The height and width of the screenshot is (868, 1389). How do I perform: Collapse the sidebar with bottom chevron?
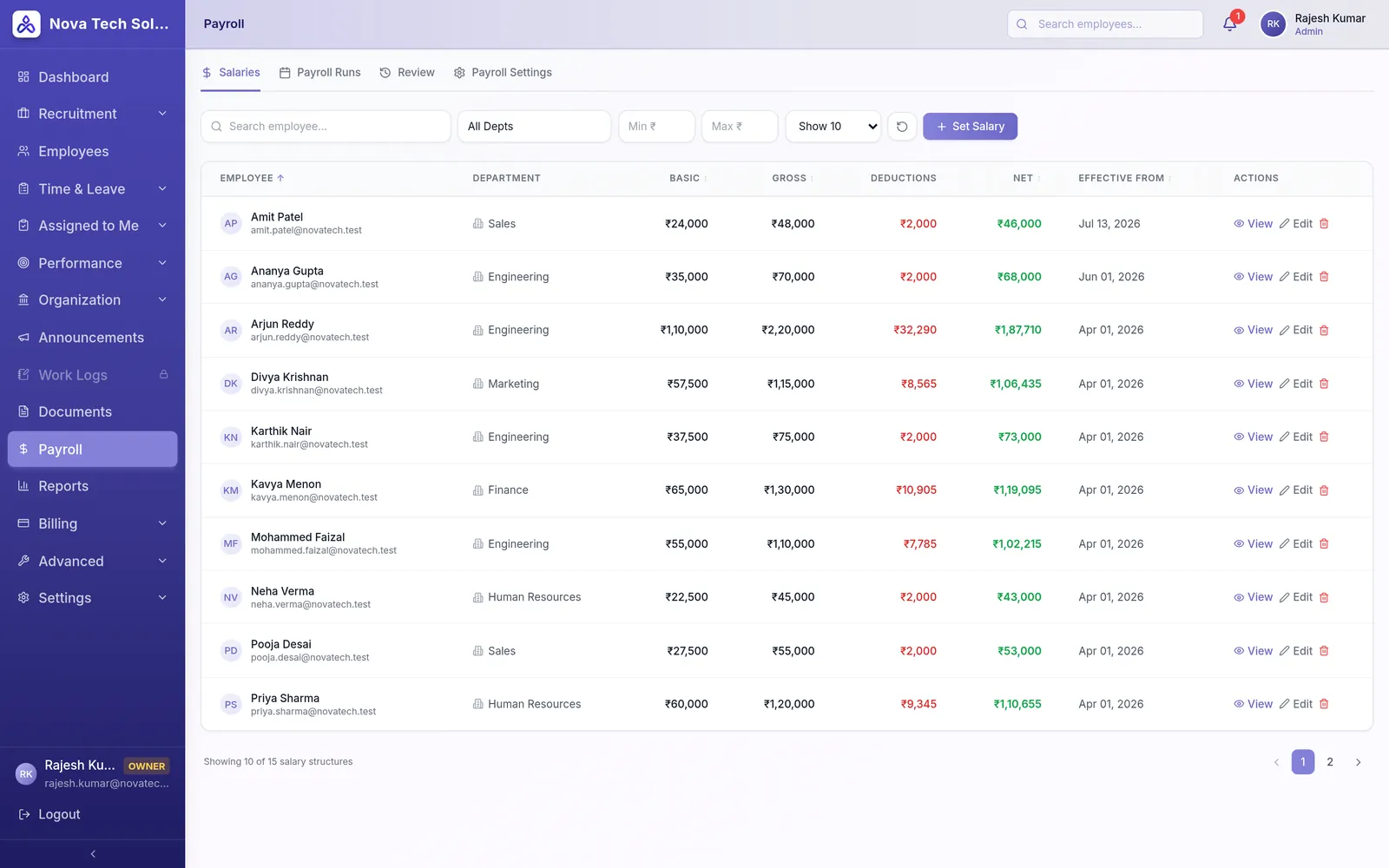(93, 854)
